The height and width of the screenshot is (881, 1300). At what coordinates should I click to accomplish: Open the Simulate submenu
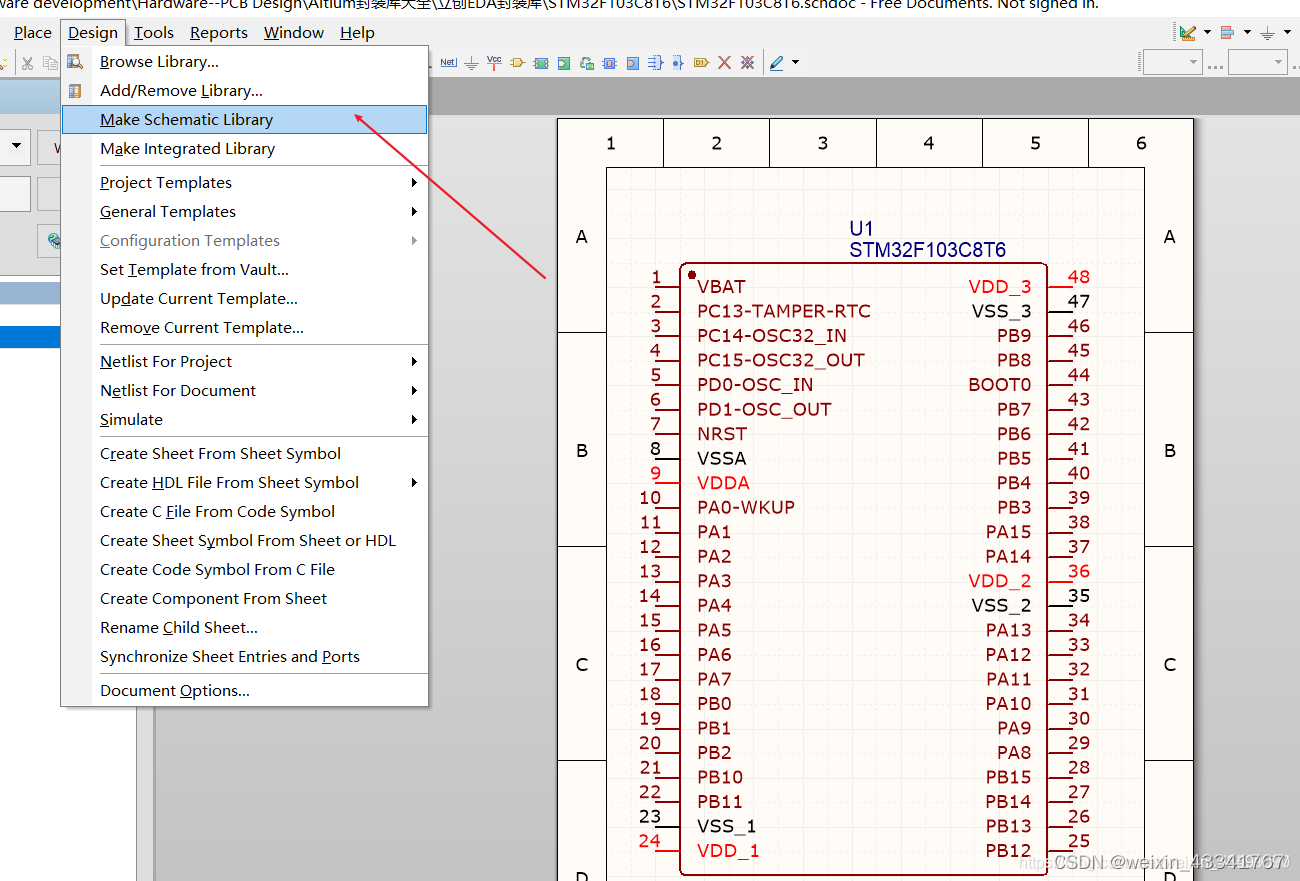click(245, 420)
